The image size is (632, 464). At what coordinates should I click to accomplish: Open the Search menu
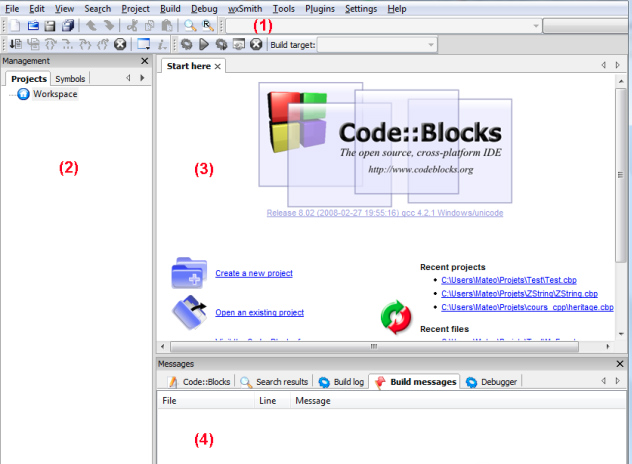point(98,8)
